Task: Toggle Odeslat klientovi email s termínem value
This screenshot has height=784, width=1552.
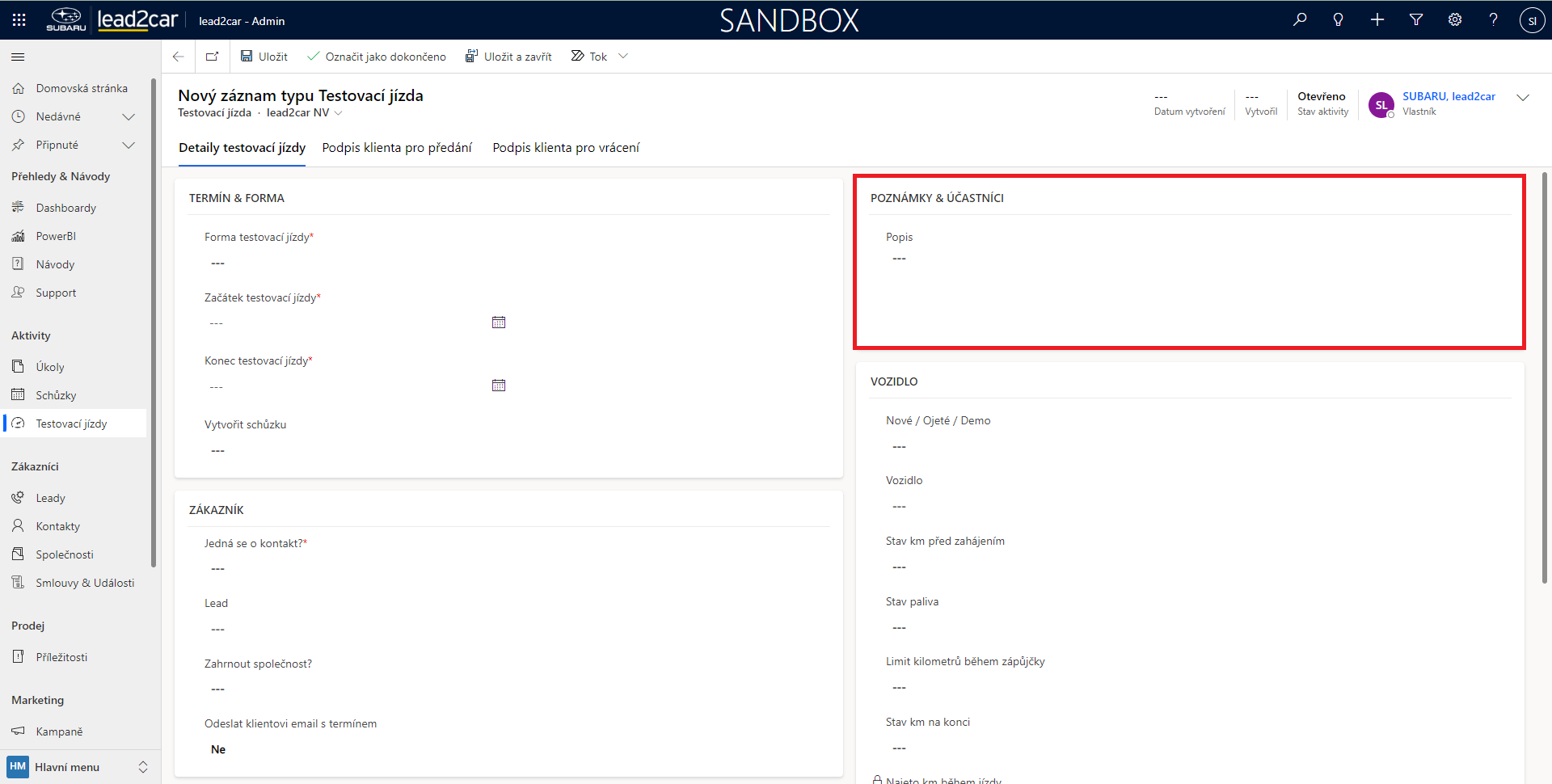Action: click(x=218, y=749)
